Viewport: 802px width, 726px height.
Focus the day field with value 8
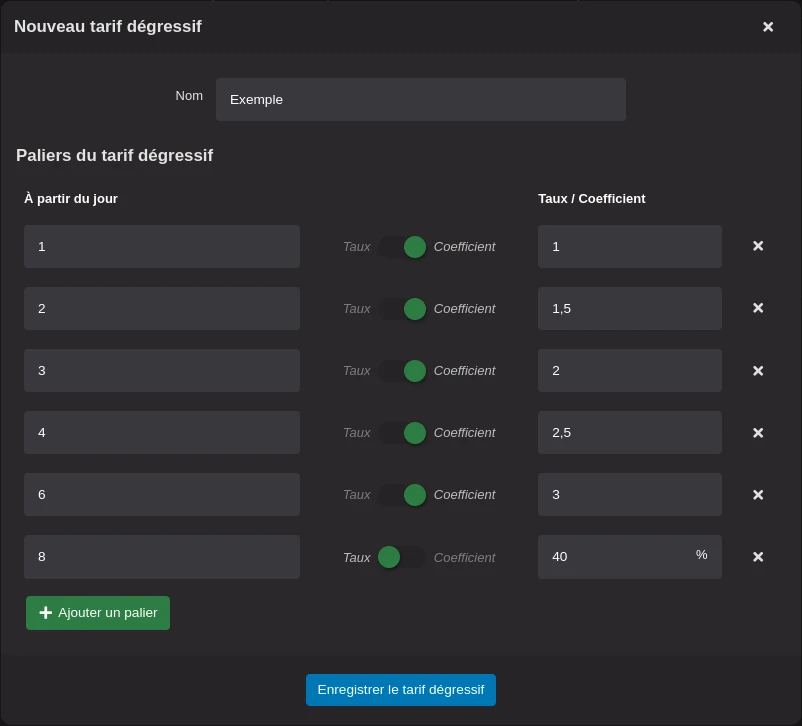pos(162,557)
